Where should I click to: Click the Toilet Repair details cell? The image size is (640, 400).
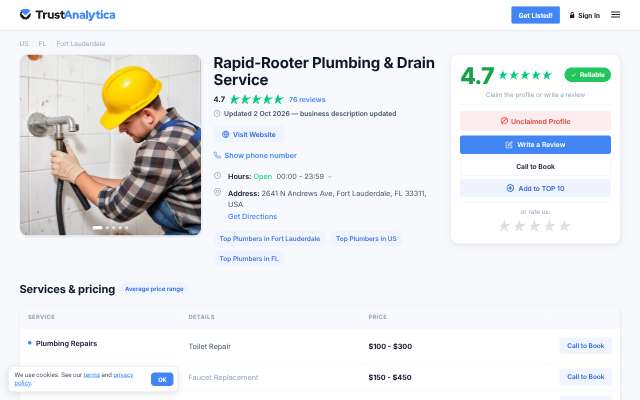[x=209, y=347]
